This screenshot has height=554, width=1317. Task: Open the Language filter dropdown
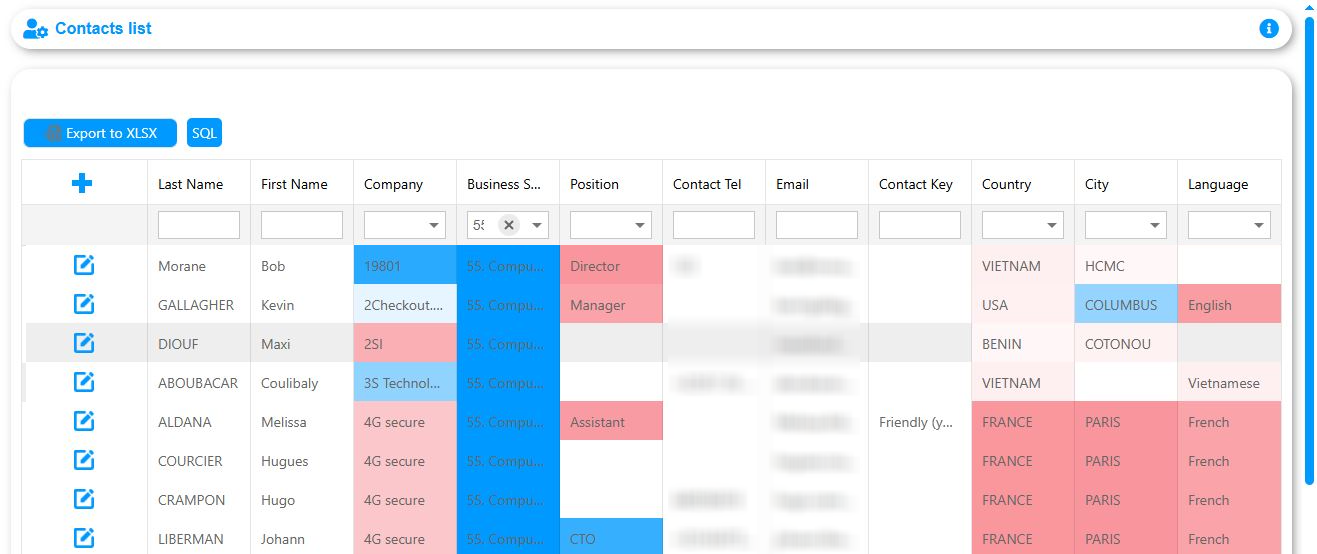coord(1258,225)
